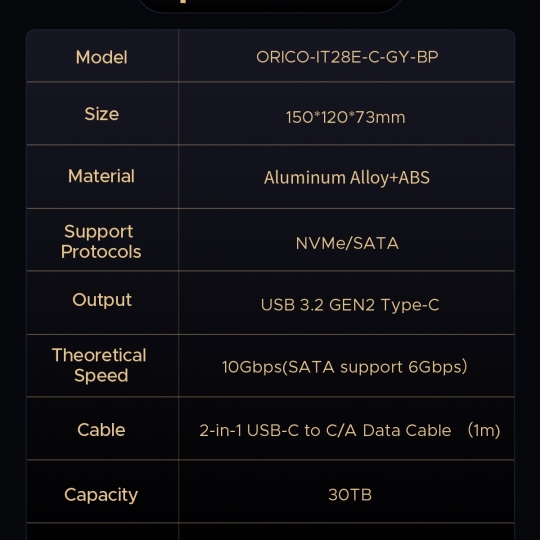This screenshot has width=540, height=540.
Task: Select the 150*120*73mm size value
Action: pyautogui.click(x=345, y=117)
